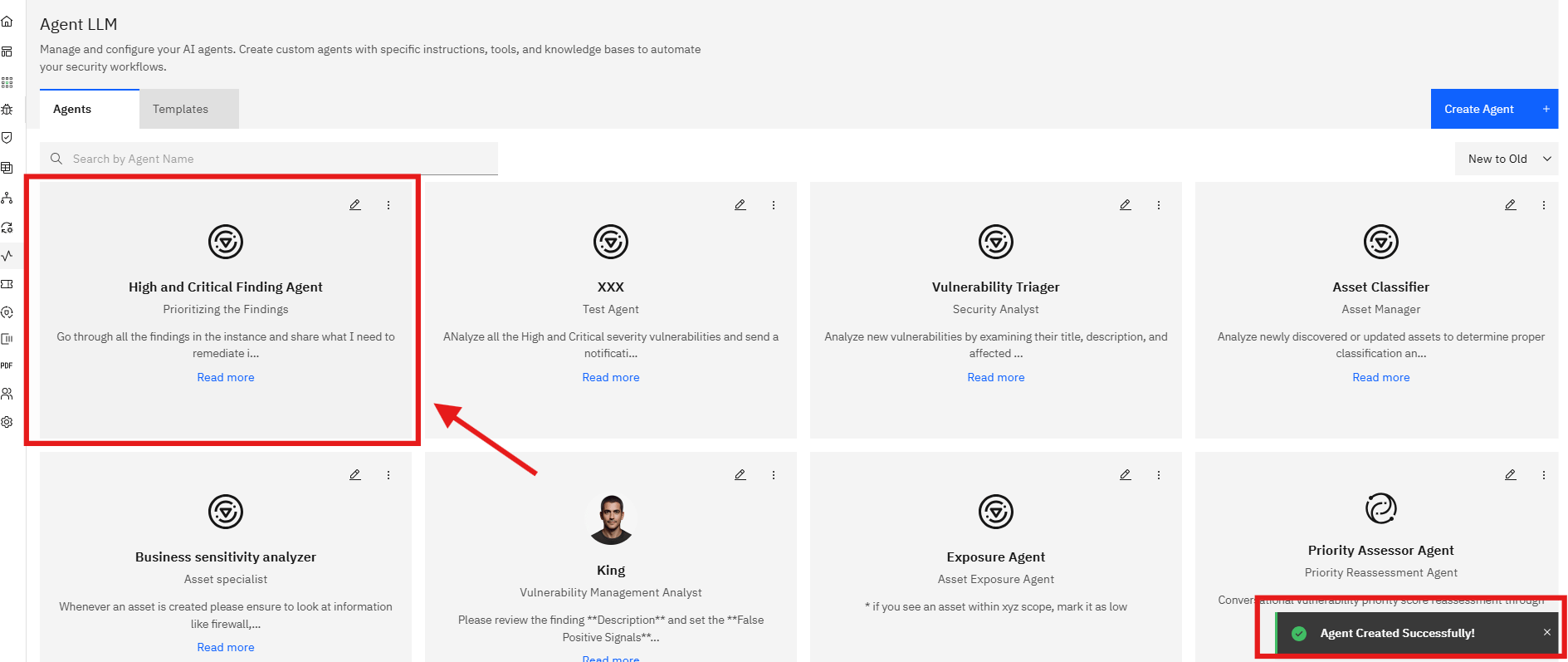Open the hierarchy tree icon in sidebar
The height and width of the screenshot is (662, 1568).
tap(7, 198)
